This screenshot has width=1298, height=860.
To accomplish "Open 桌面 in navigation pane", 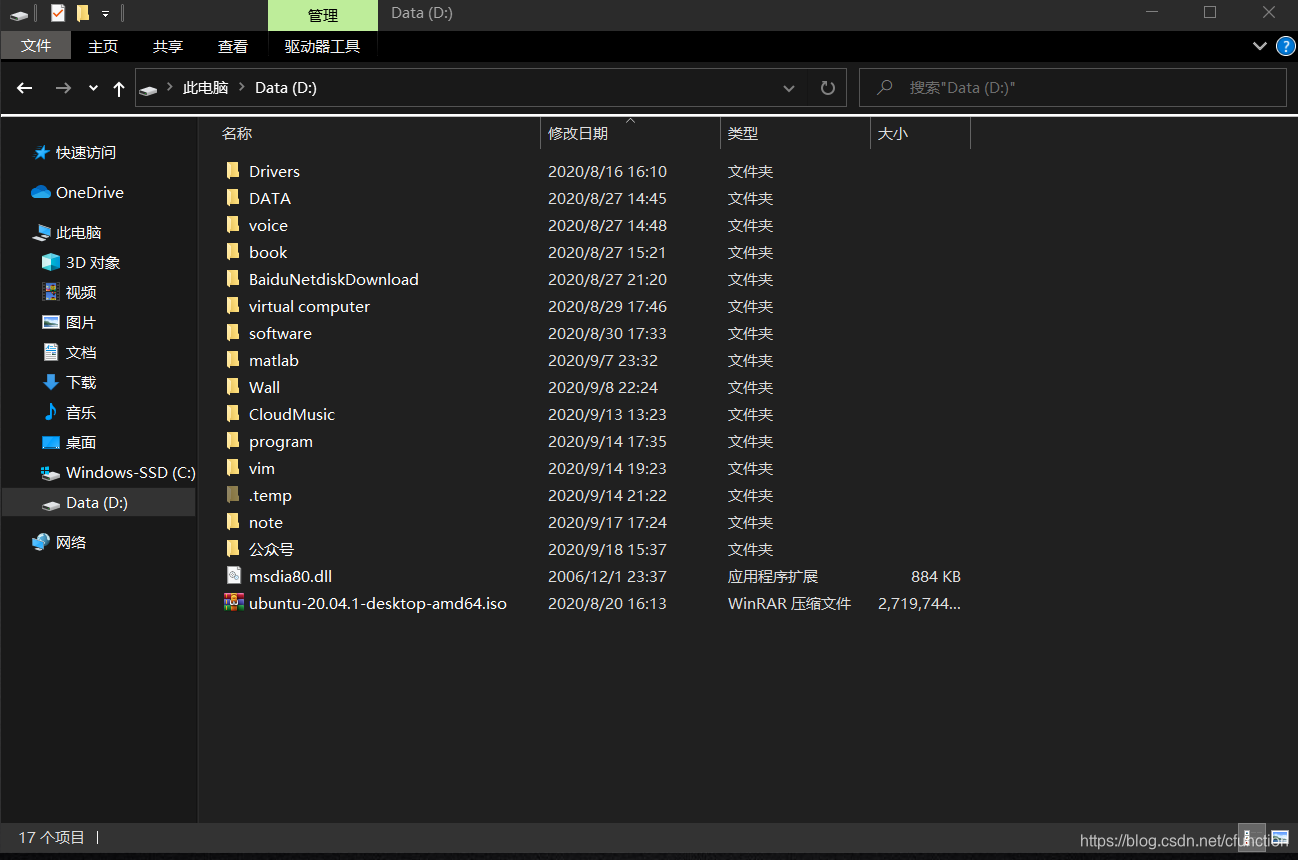I will (x=81, y=442).
